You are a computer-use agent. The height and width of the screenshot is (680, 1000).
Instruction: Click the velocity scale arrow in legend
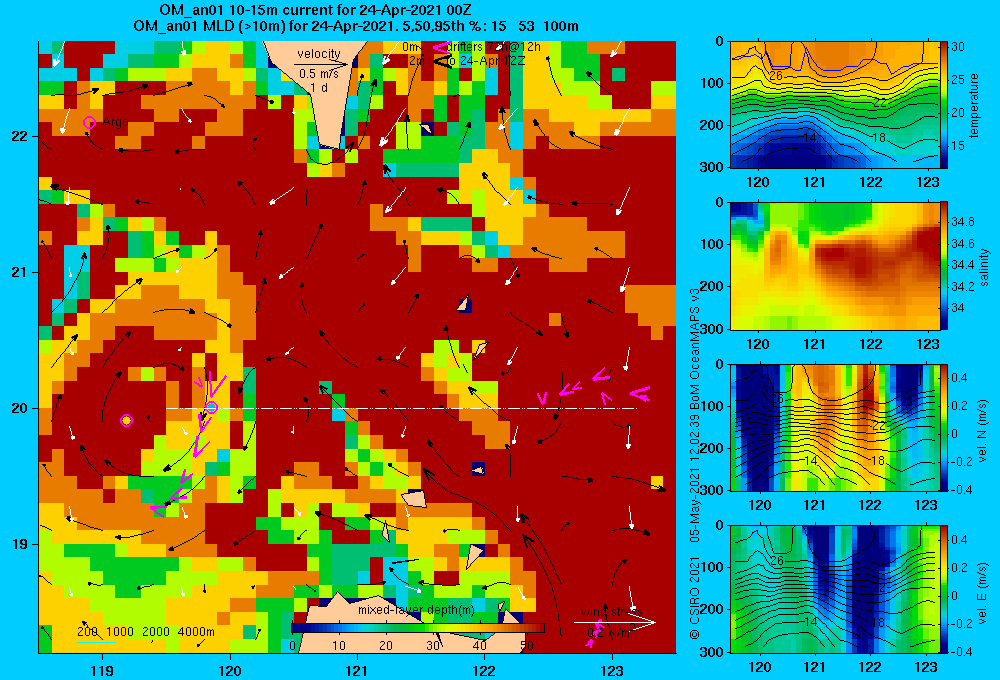(321, 64)
